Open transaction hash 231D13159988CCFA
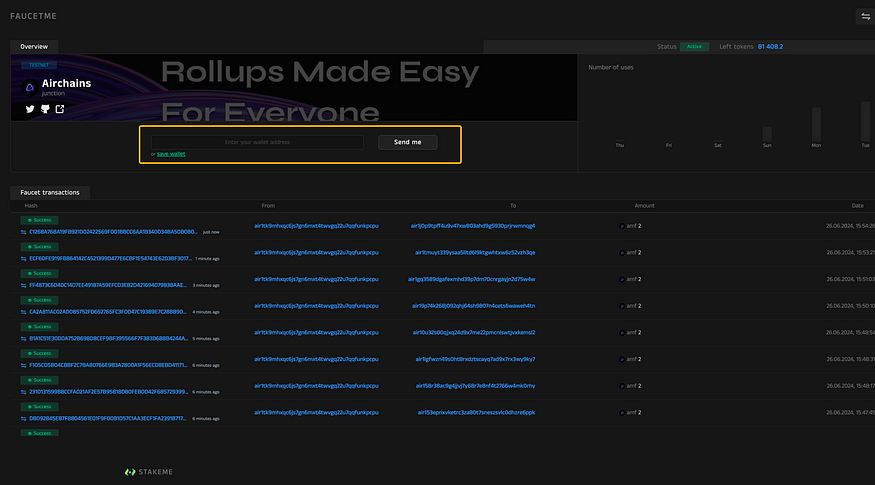The image size is (875, 485). tap(108, 392)
